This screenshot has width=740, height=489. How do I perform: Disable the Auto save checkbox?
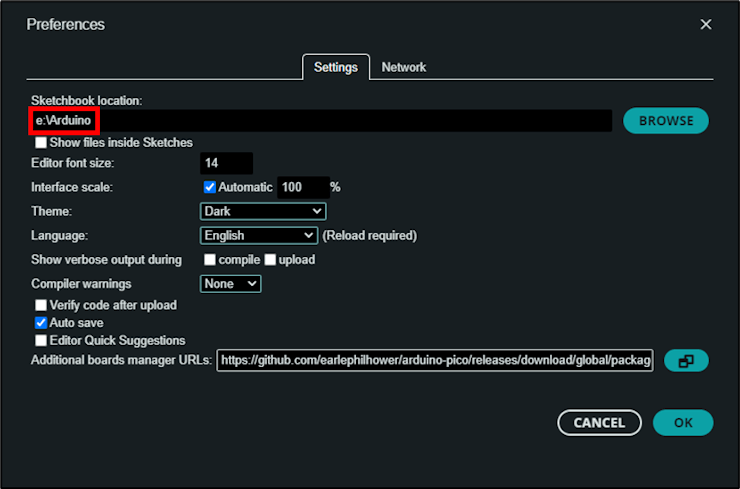41,323
